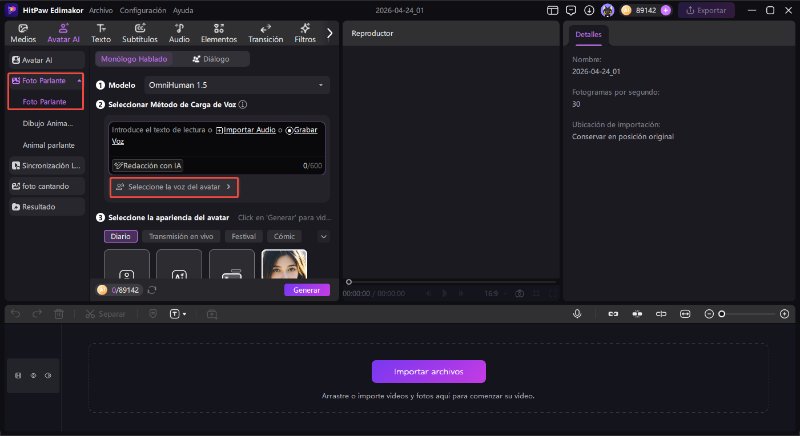The height and width of the screenshot is (436, 800).
Task: Open the Elementos panel
Action: (219, 33)
